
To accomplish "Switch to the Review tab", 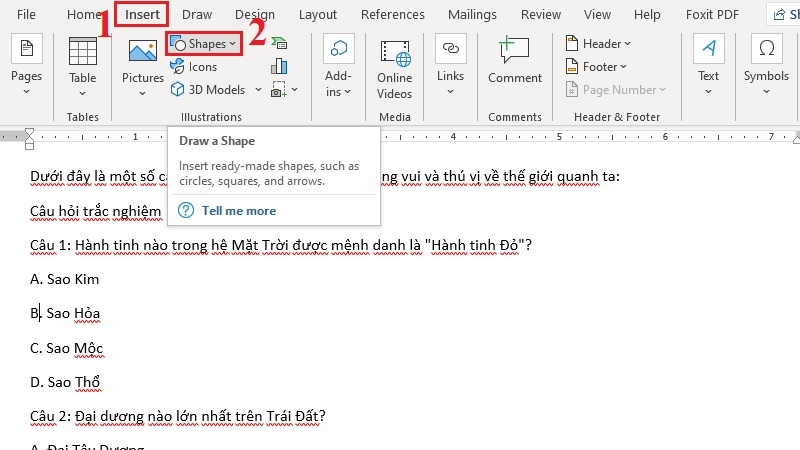I will click(540, 14).
